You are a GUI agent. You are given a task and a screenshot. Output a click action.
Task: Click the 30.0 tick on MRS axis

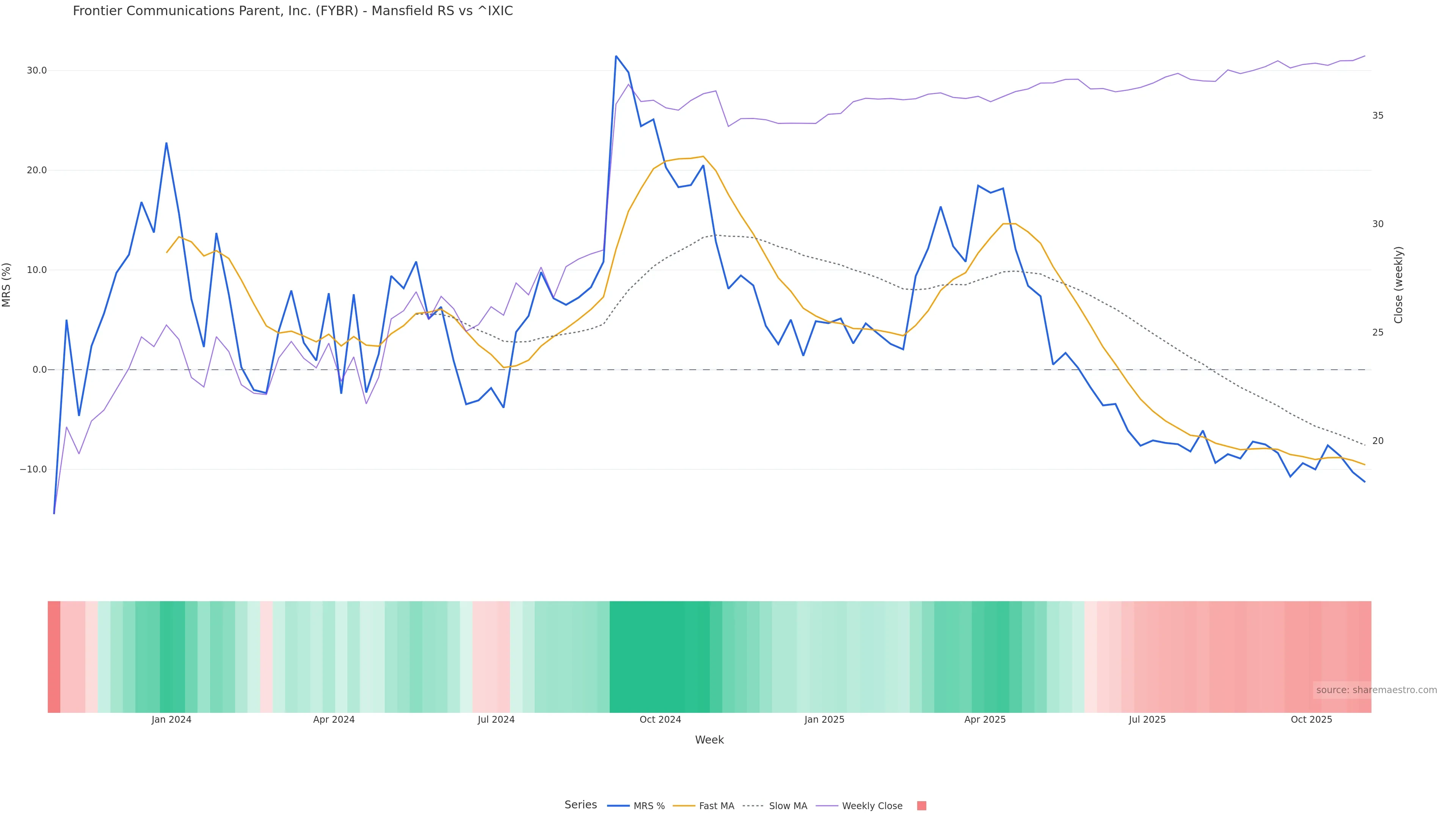pos(36,71)
